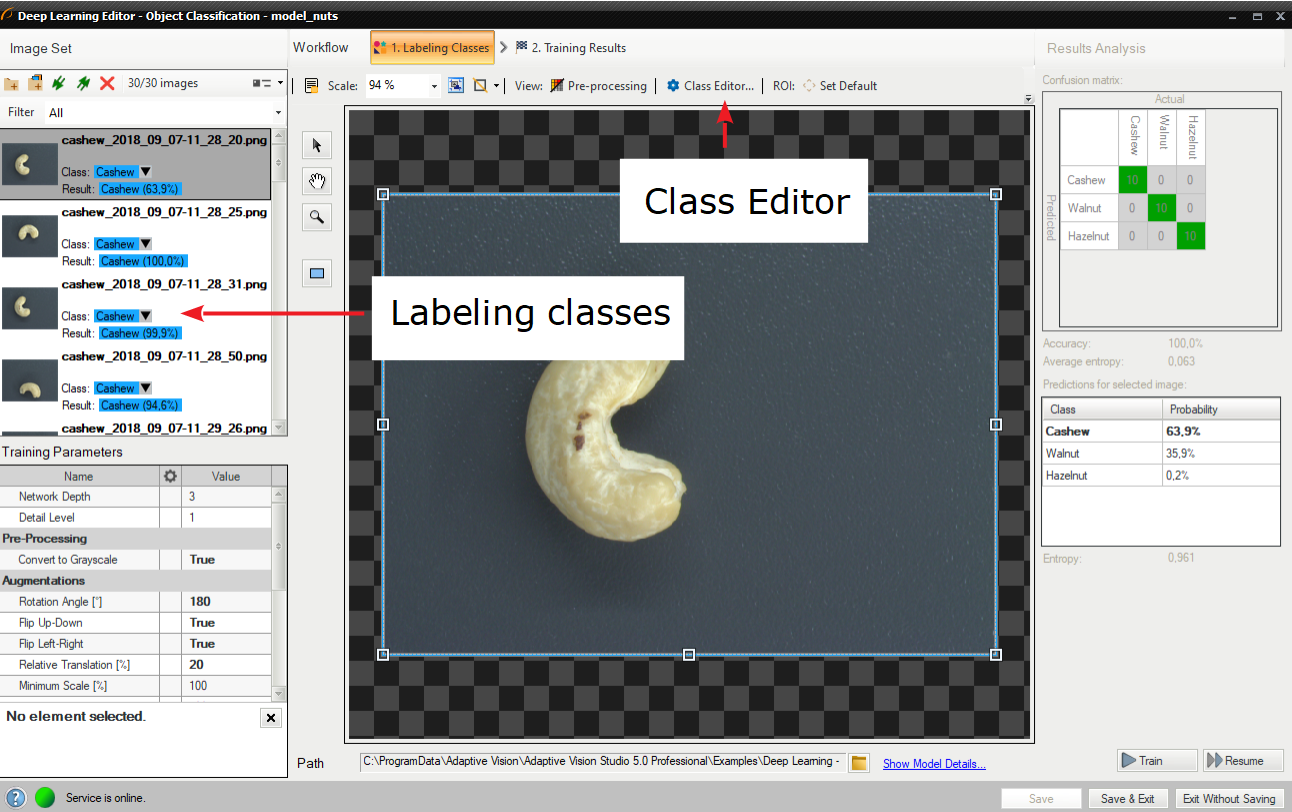
Task: Open the Show Model Details link
Action: click(x=934, y=764)
